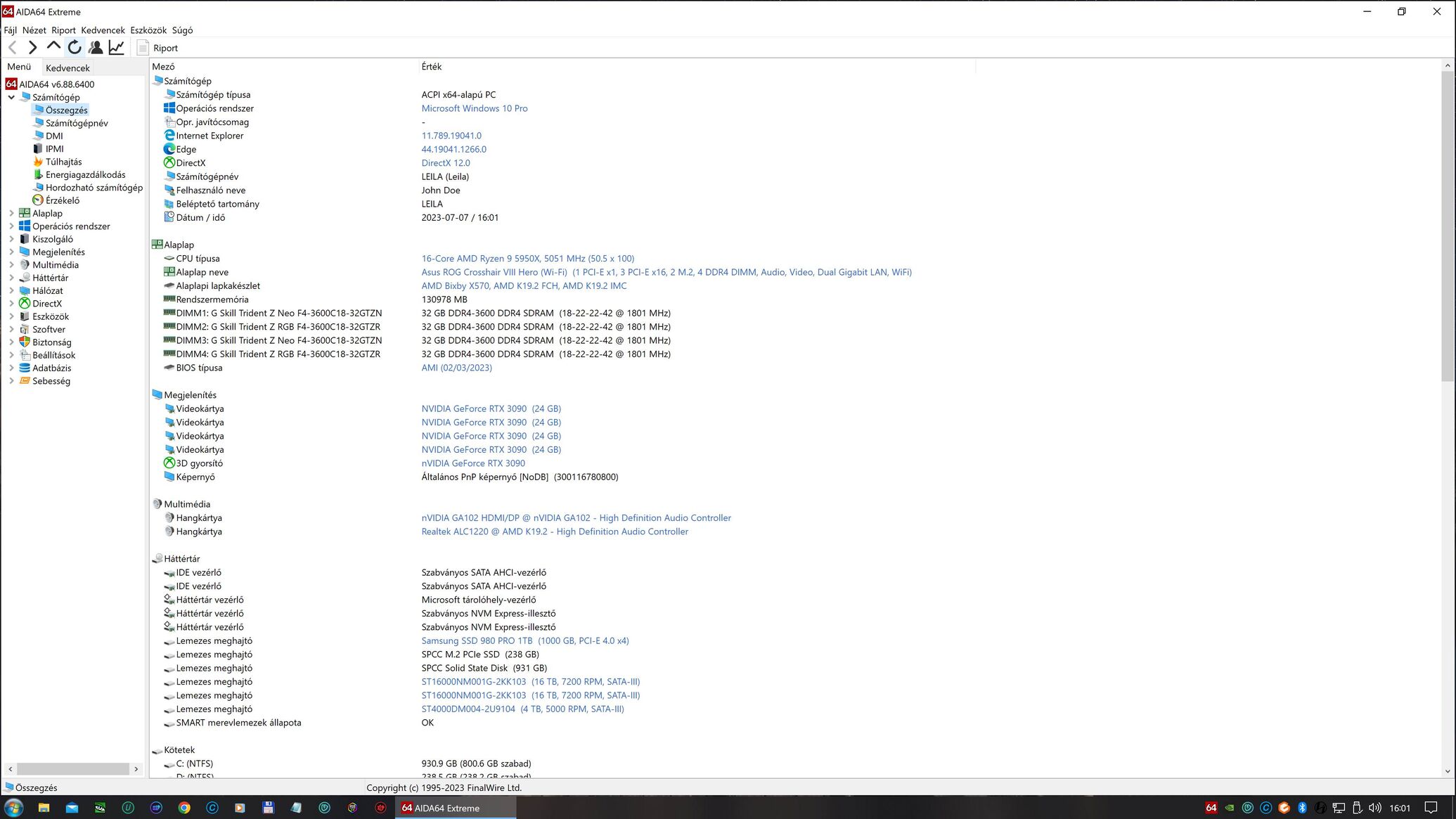Open the Érzékelő sensor icon item
1456x819 pixels.
[x=38, y=200]
